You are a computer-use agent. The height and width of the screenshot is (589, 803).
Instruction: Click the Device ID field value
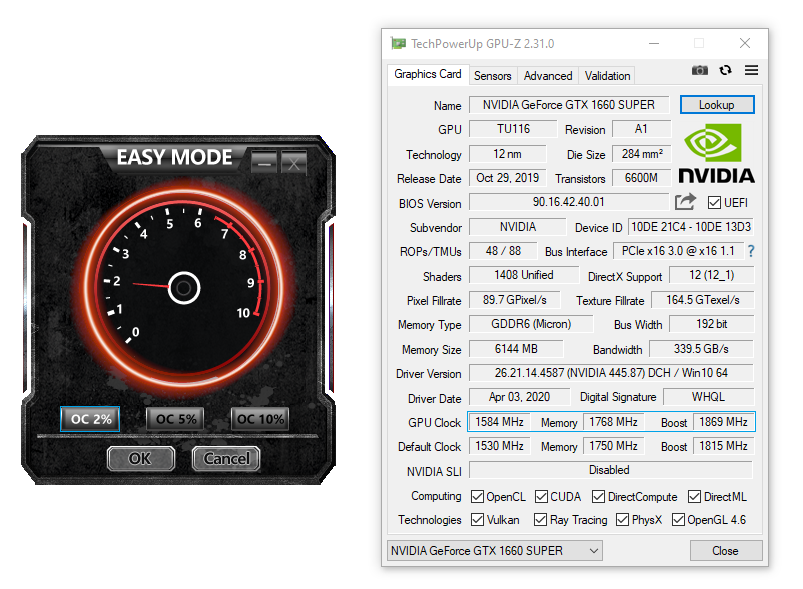[x=691, y=227]
